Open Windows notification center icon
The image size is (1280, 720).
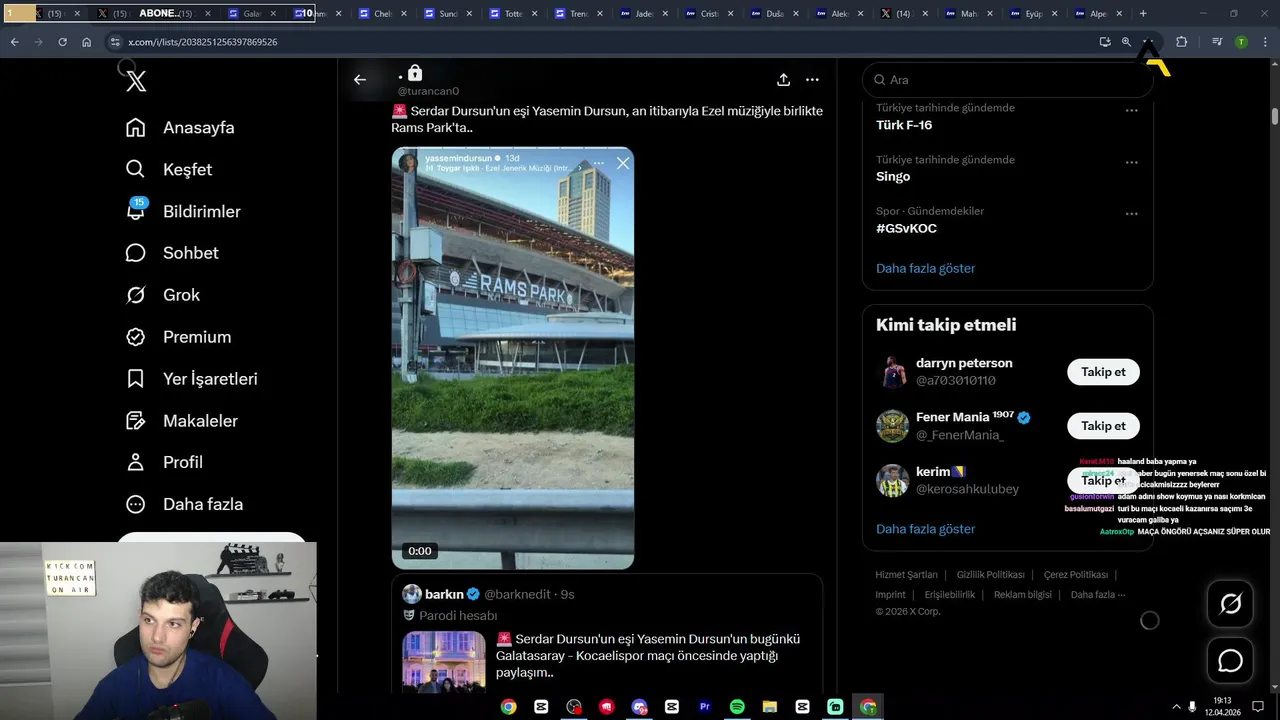pos(1258,706)
